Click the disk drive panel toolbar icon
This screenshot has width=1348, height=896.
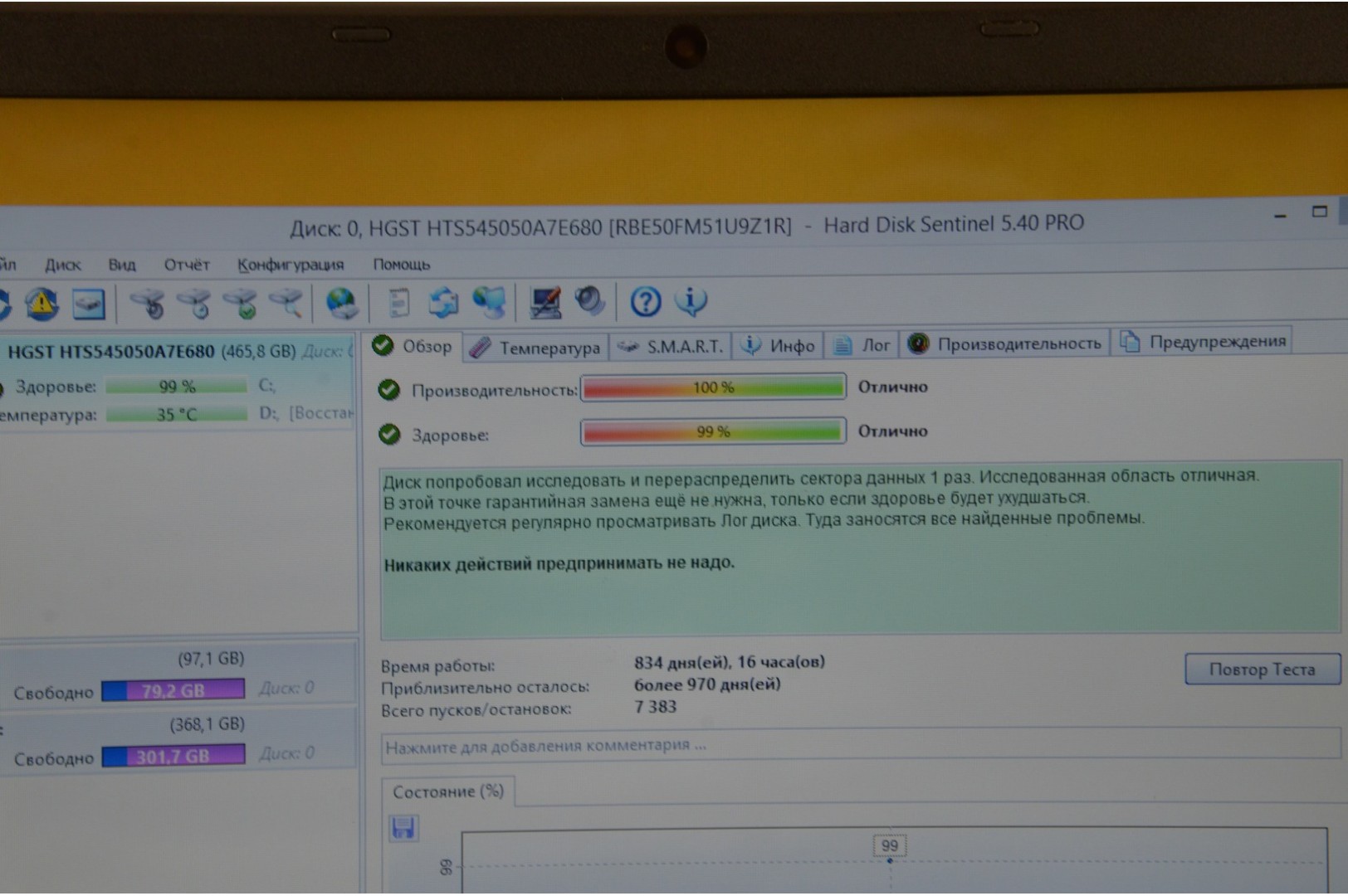point(88,304)
